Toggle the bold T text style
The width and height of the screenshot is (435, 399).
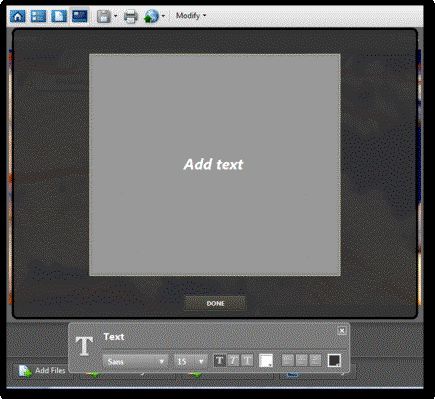219,361
